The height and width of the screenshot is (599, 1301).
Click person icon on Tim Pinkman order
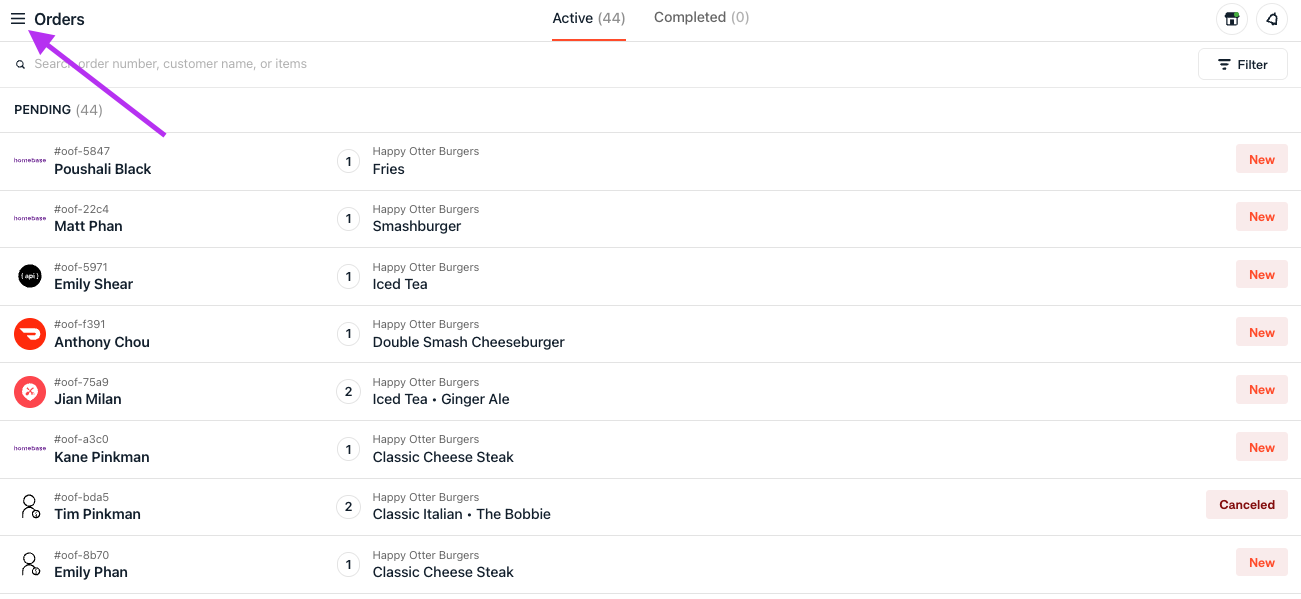tap(30, 506)
